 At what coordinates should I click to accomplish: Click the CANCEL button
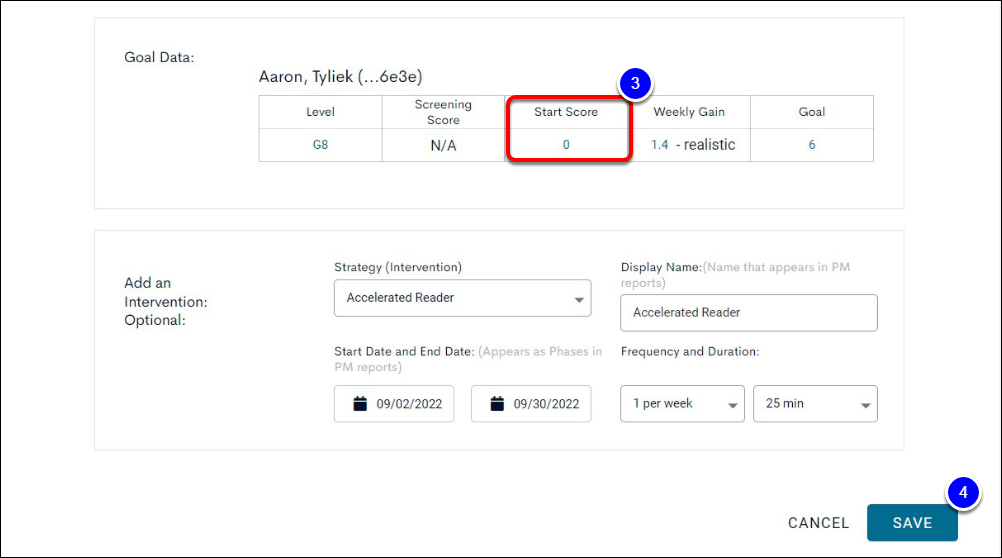tap(818, 523)
